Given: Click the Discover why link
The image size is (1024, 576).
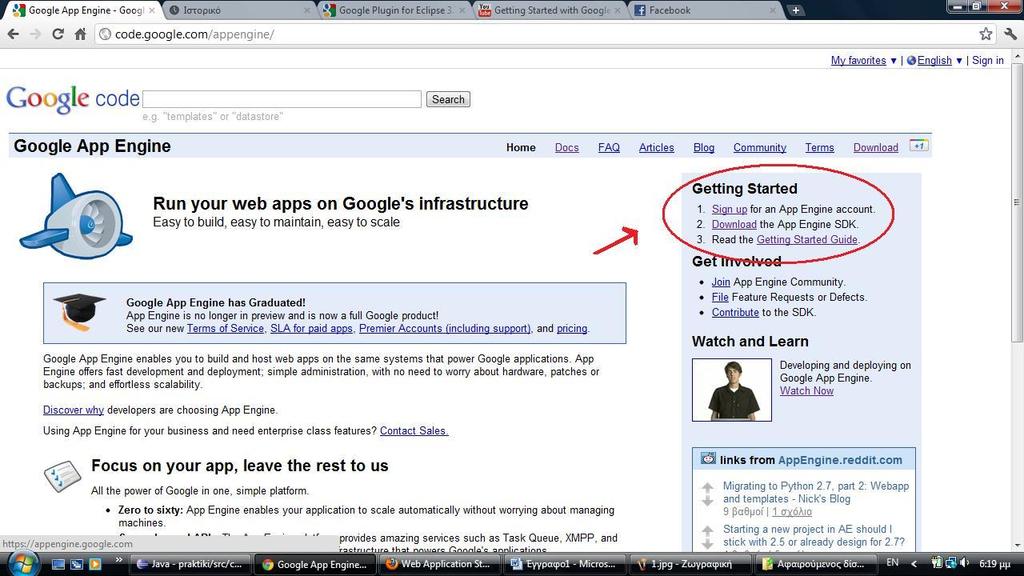Looking at the screenshot, I should coord(73,410).
